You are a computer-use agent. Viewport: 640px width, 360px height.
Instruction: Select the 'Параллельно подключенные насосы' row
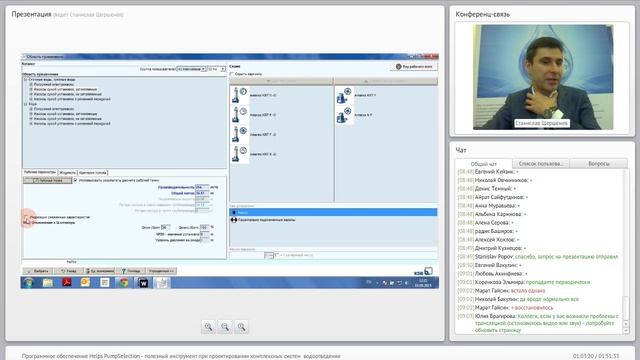point(333,220)
